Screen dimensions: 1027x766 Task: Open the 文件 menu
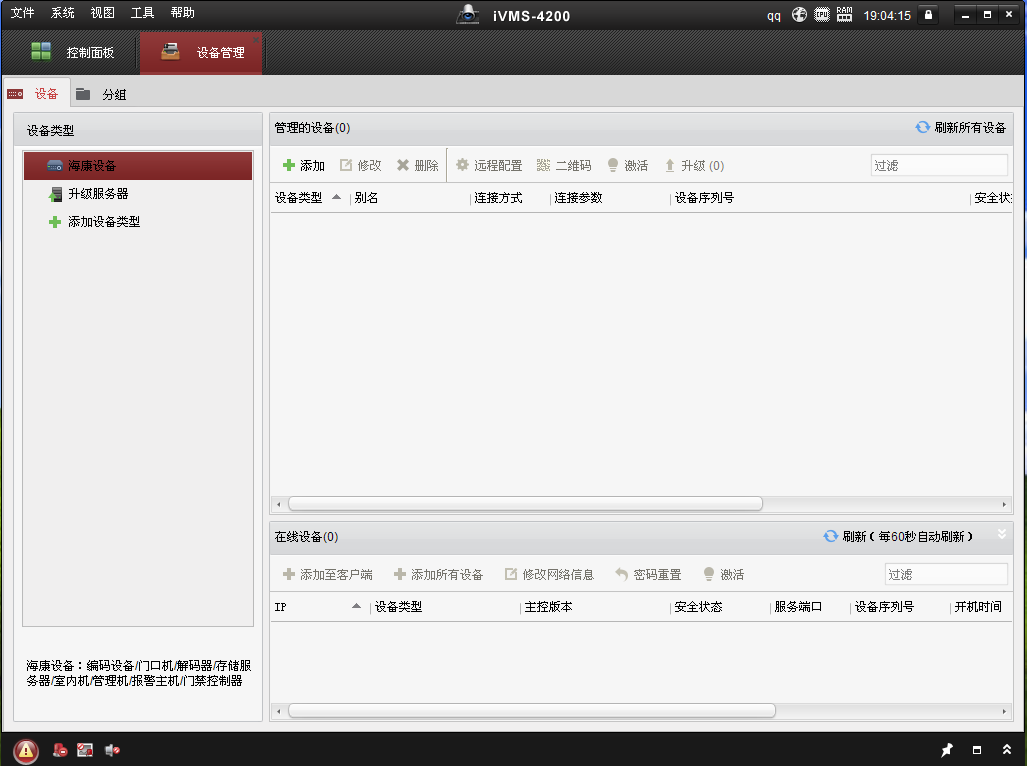tap(22, 13)
